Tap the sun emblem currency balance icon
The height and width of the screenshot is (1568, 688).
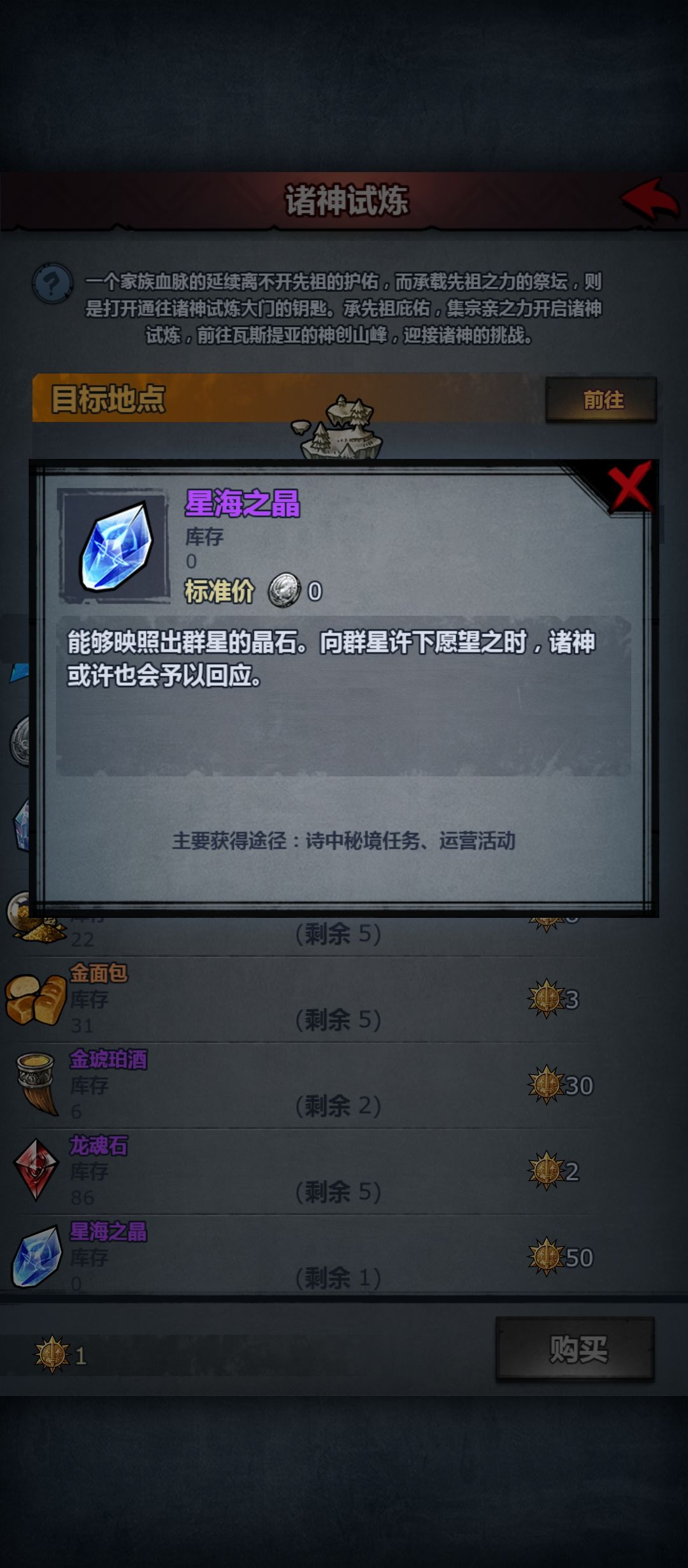[x=52, y=1354]
